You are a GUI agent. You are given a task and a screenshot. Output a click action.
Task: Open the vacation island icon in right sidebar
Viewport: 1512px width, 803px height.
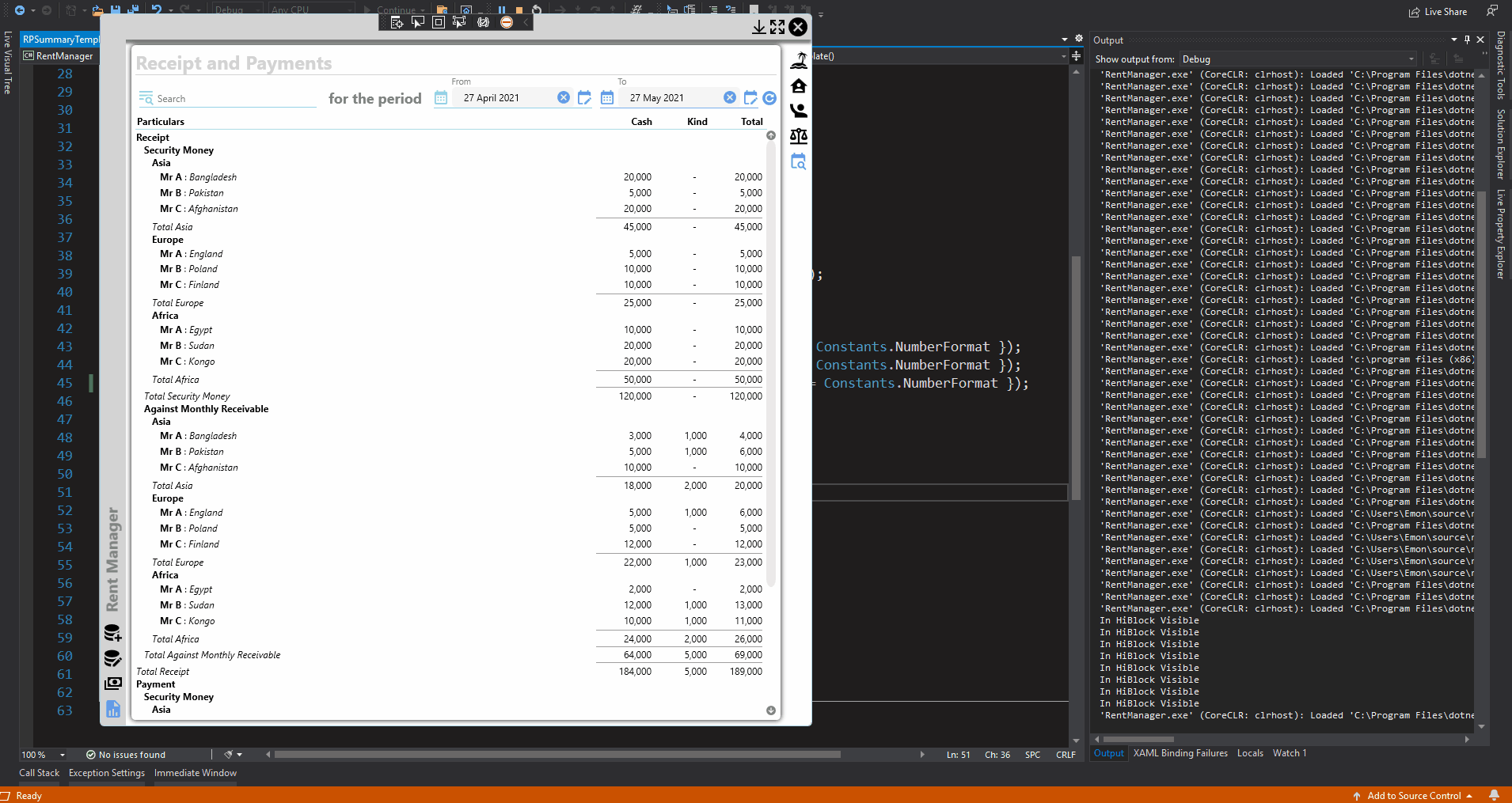tap(799, 59)
